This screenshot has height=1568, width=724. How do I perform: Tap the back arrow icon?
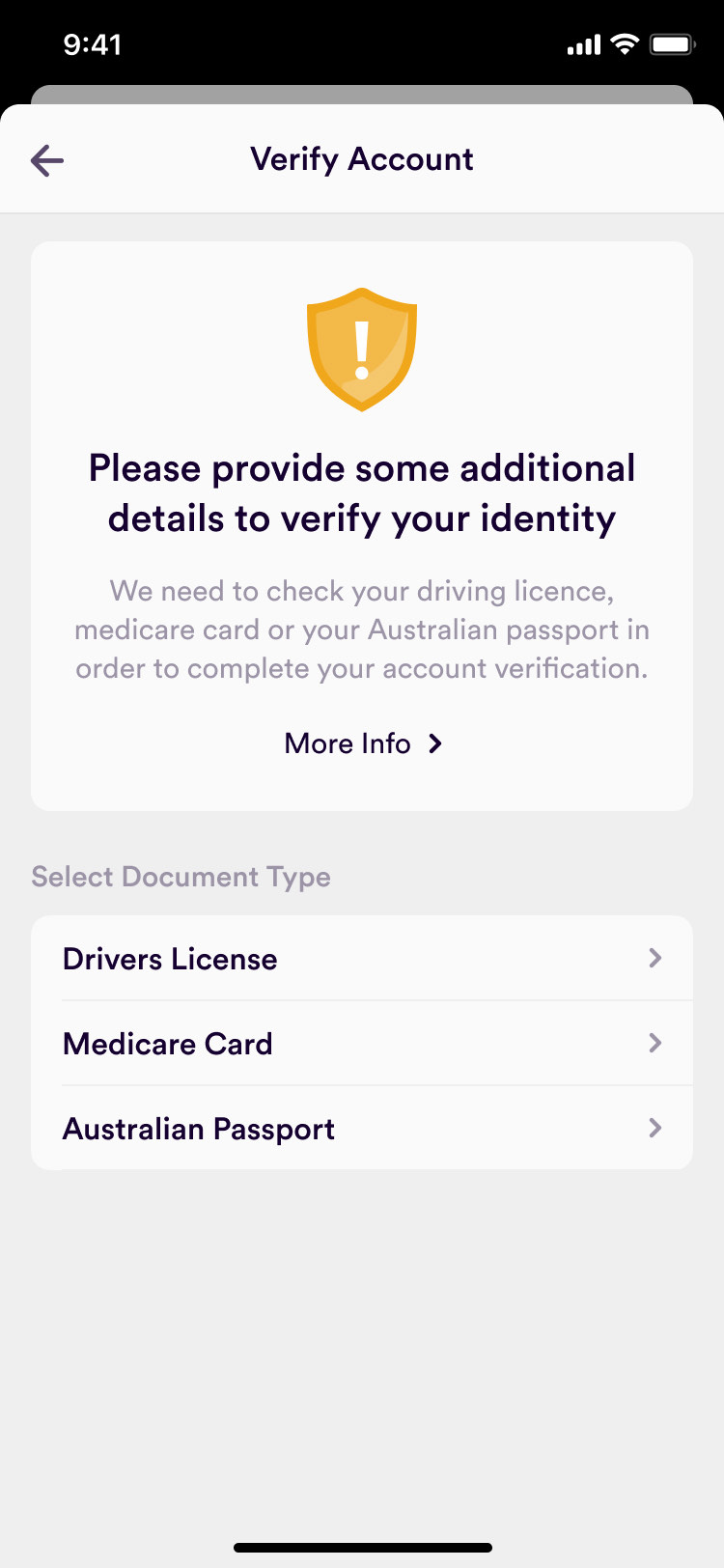coord(46,160)
